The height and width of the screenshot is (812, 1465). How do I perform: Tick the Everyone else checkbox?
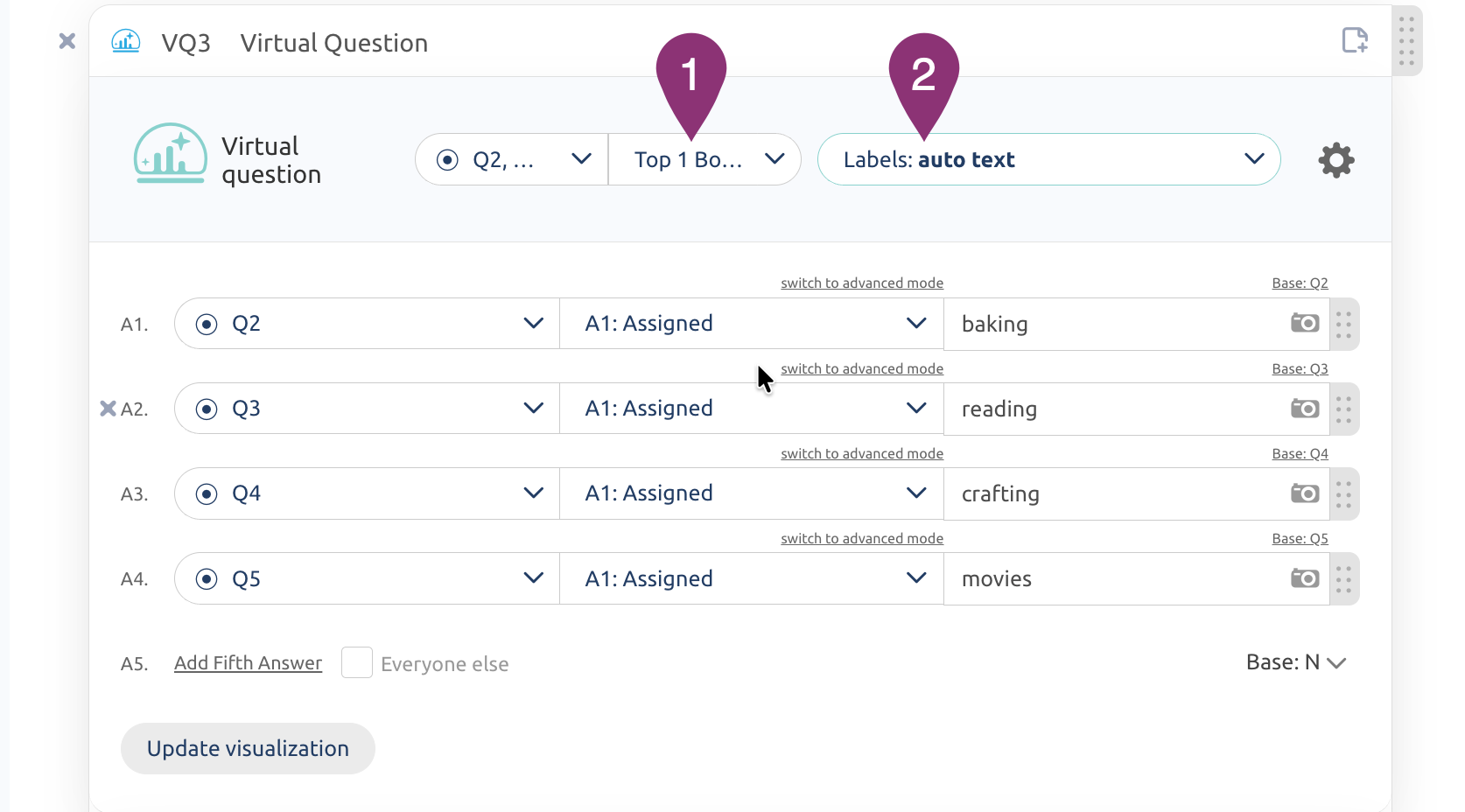(357, 662)
